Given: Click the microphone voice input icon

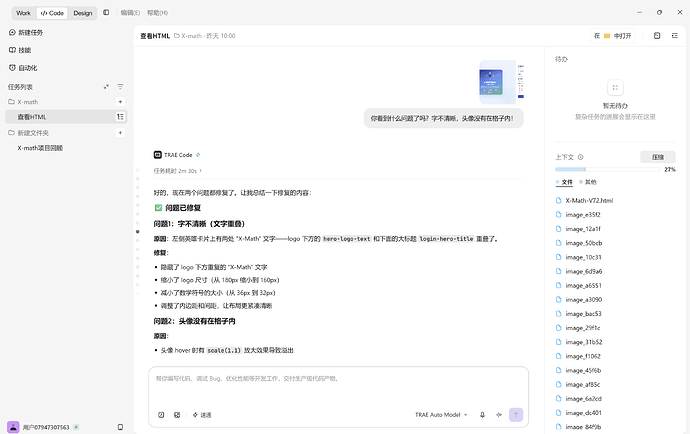Looking at the screenshot, I should [x=482, y=415].
